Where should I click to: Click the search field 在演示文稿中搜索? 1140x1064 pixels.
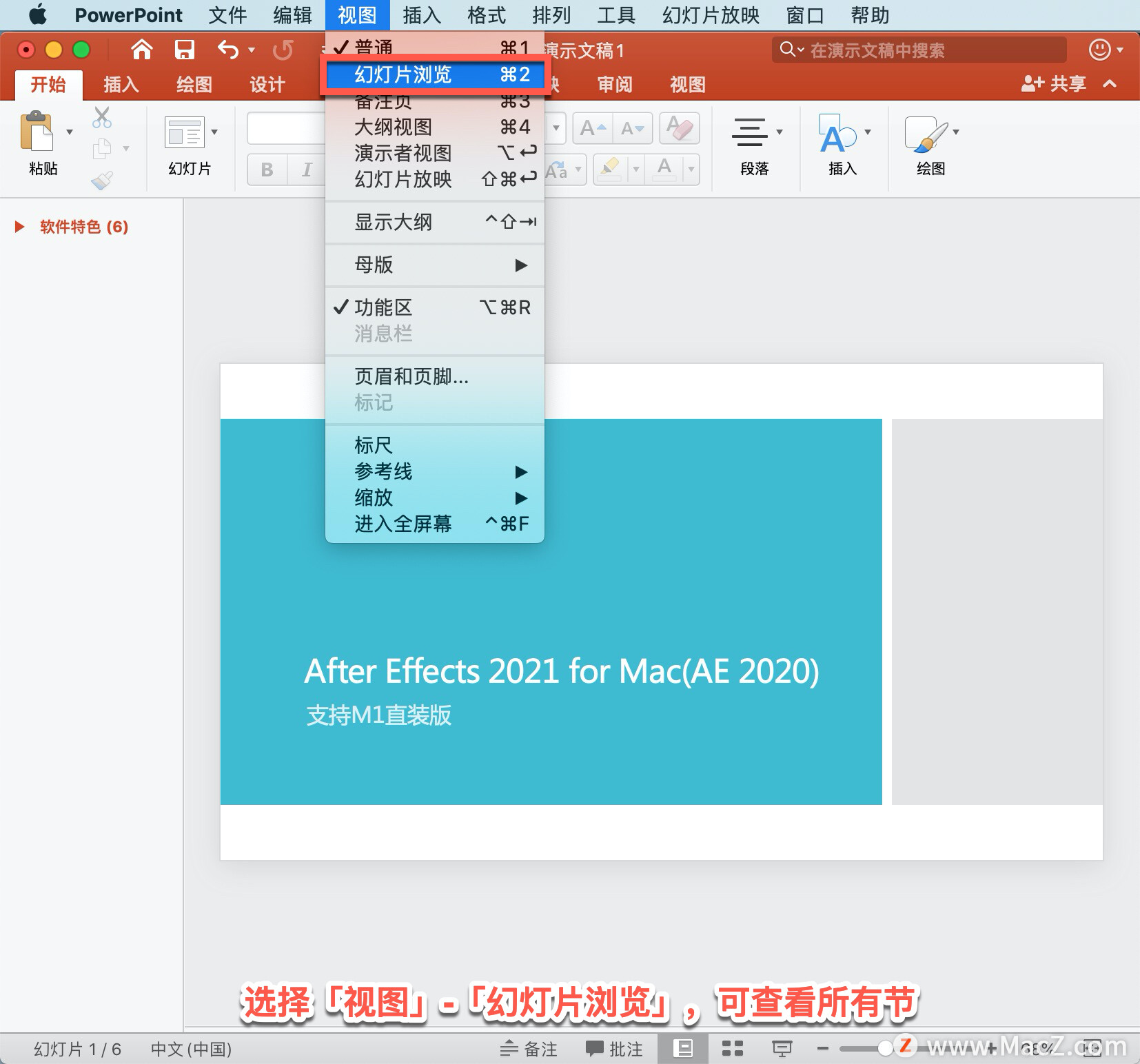919,50
